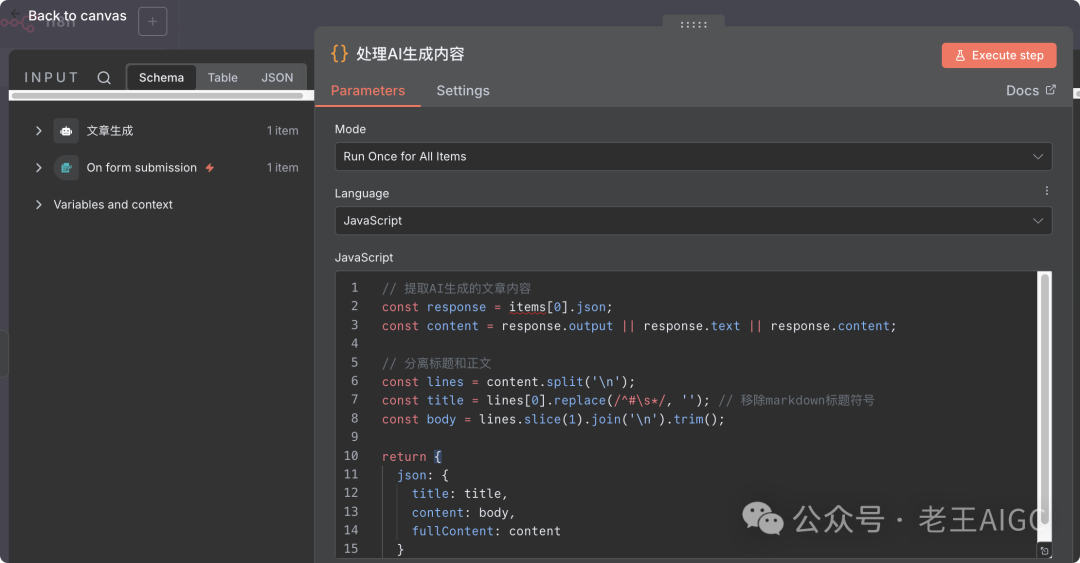Open the Language dropdown set to JavaScript
The width and height of the screenshot is (1080, 563).
pos(693,221)
